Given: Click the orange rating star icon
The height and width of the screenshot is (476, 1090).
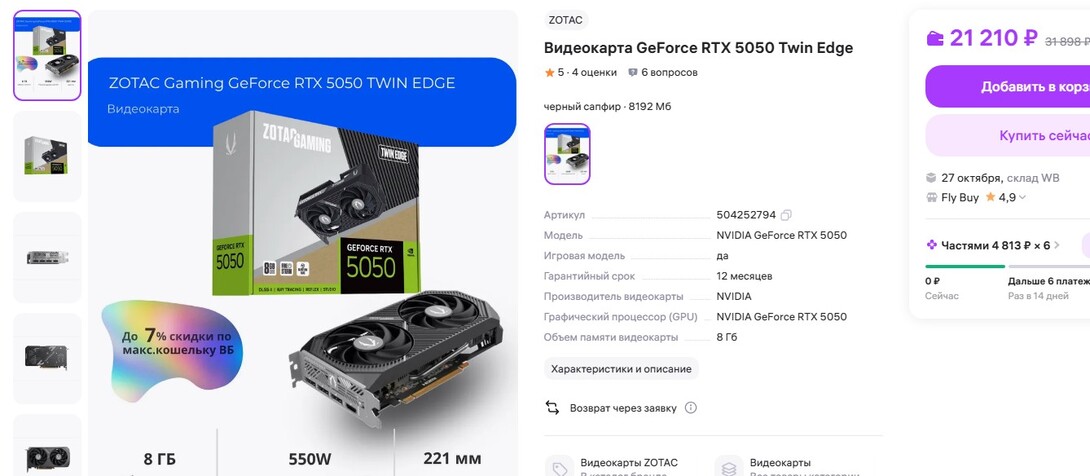Looking at the screenshot, I should click(549, 72).
